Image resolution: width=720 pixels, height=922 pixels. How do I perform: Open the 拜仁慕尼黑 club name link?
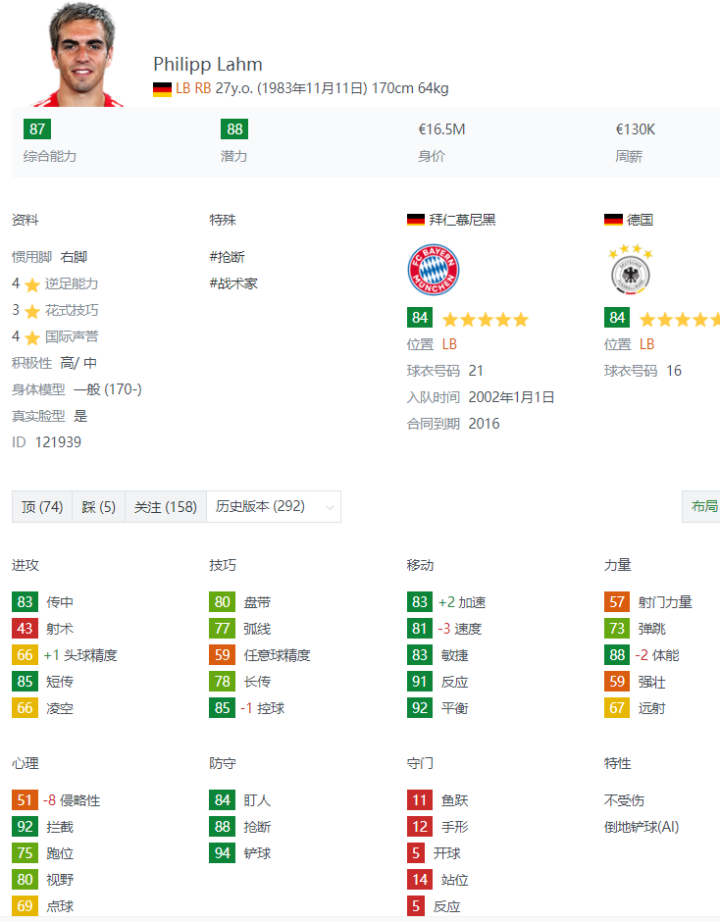click(462, 220)
